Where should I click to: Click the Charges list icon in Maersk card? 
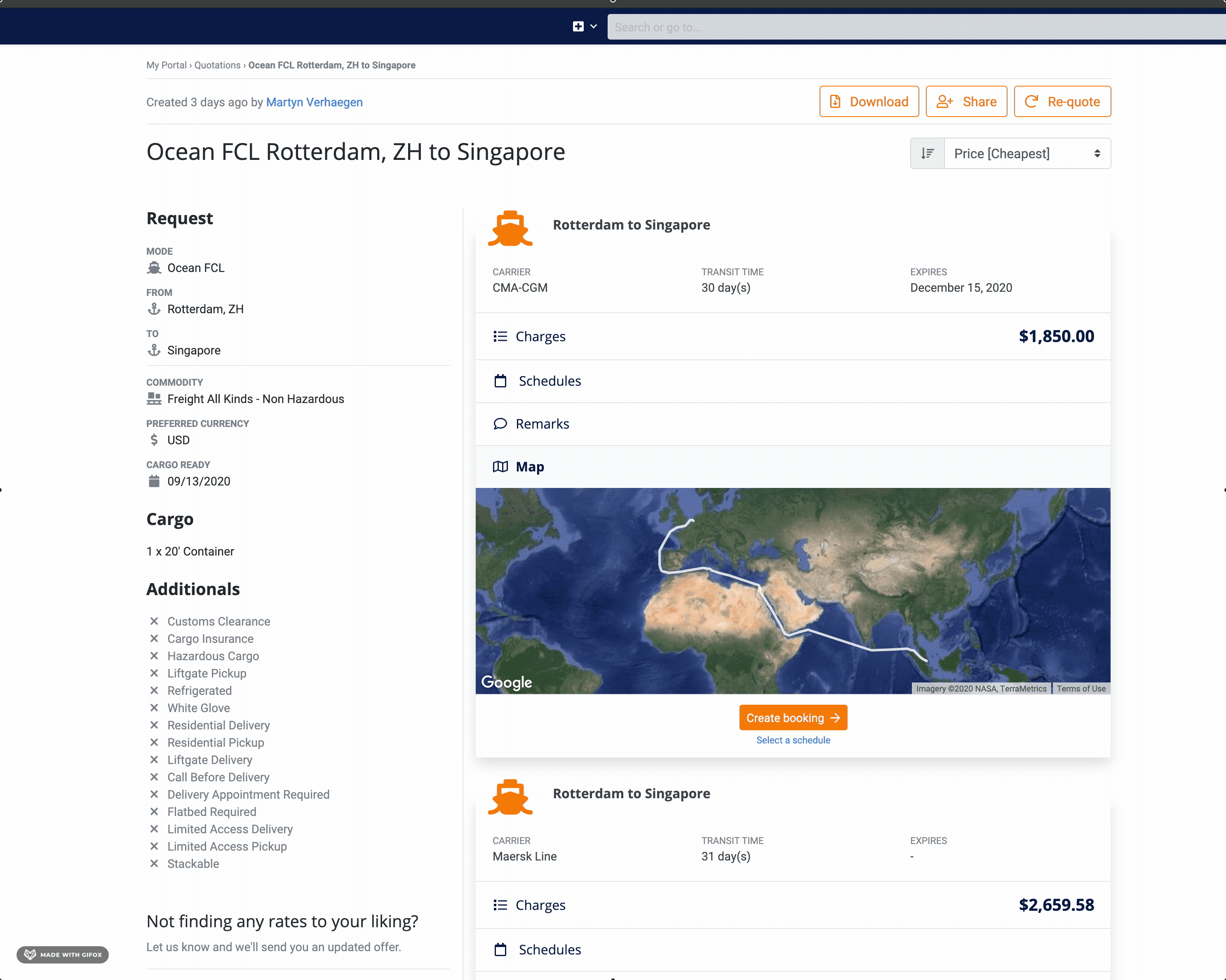coord(500,905)
